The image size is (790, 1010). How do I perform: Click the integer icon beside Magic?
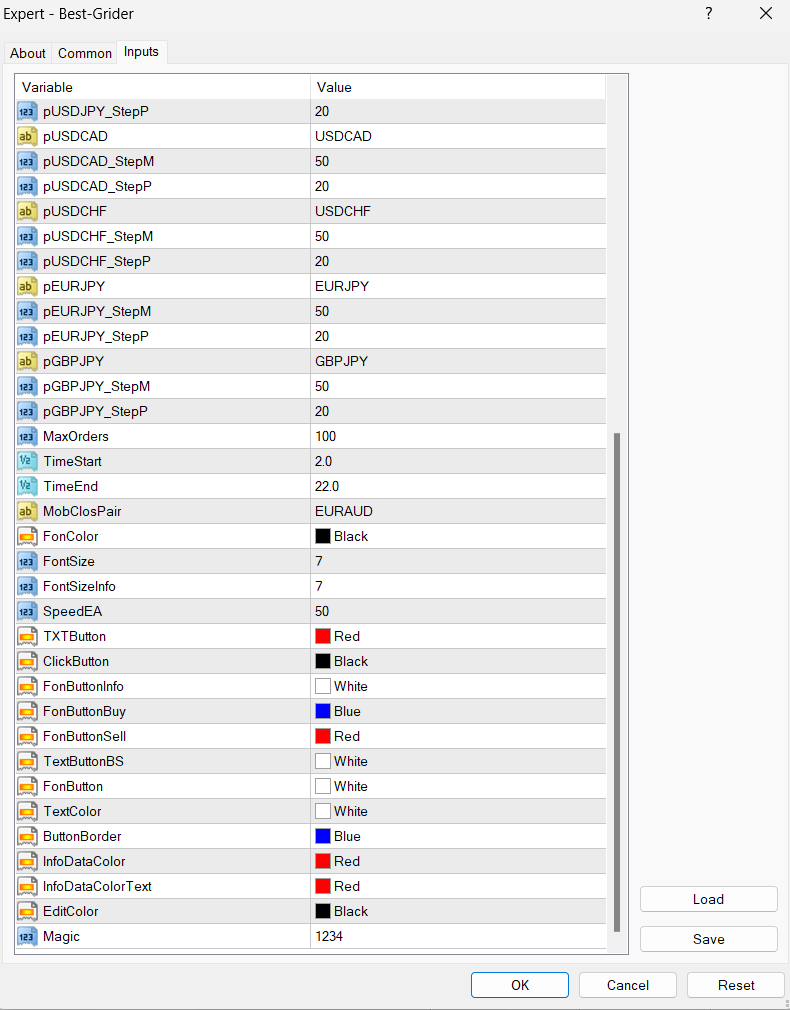click(28, 936)
